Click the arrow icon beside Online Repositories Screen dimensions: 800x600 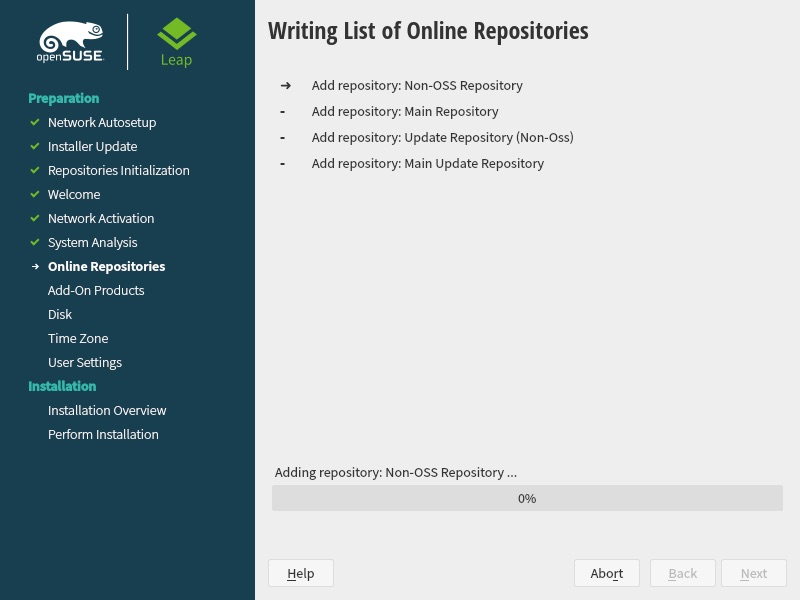coord(35,266)
